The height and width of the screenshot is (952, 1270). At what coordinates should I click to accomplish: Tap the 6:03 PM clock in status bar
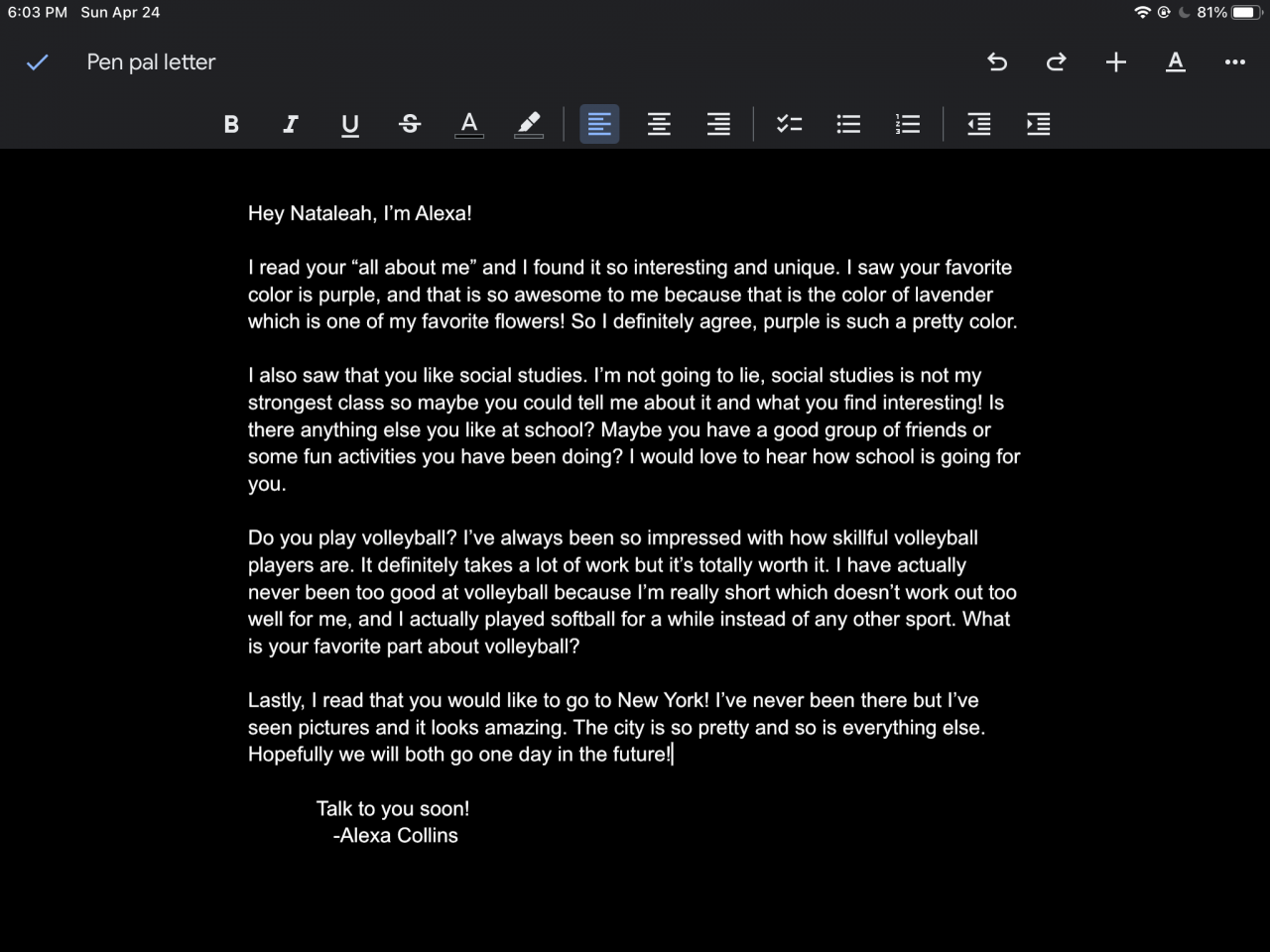[38, 13]
